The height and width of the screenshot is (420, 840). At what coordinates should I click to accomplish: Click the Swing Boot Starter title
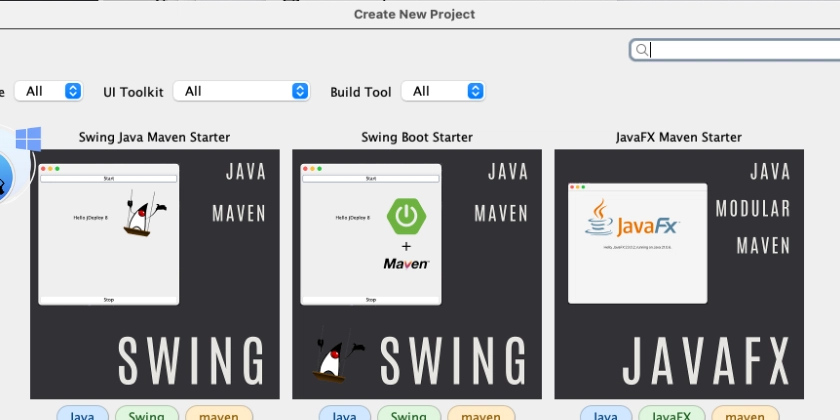click(417, 137)
